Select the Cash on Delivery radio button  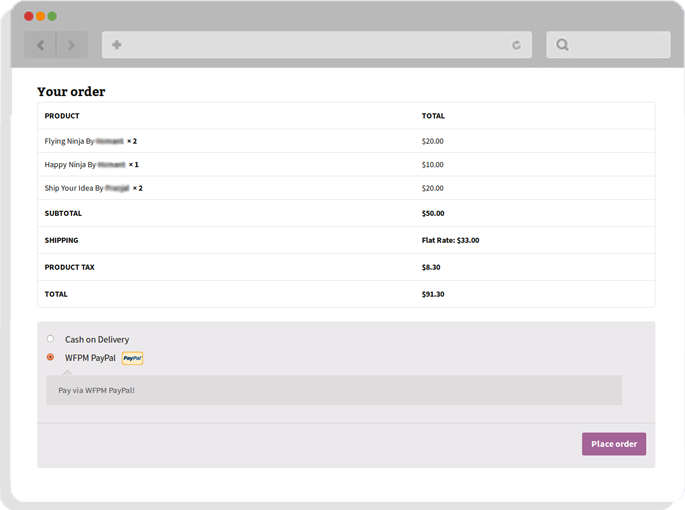click(x=50, y=339)
